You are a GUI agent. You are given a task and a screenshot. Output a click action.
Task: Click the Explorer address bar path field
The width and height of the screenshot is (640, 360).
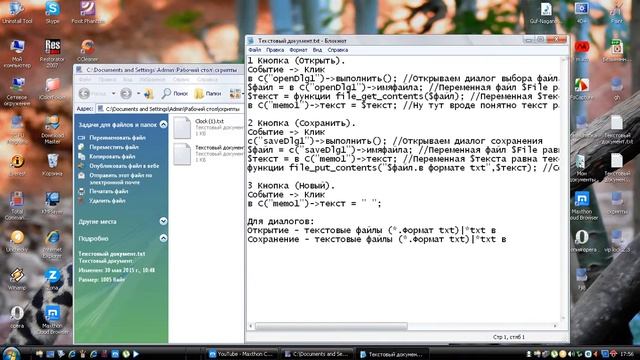pyautogui.click(x=170, y=109)
